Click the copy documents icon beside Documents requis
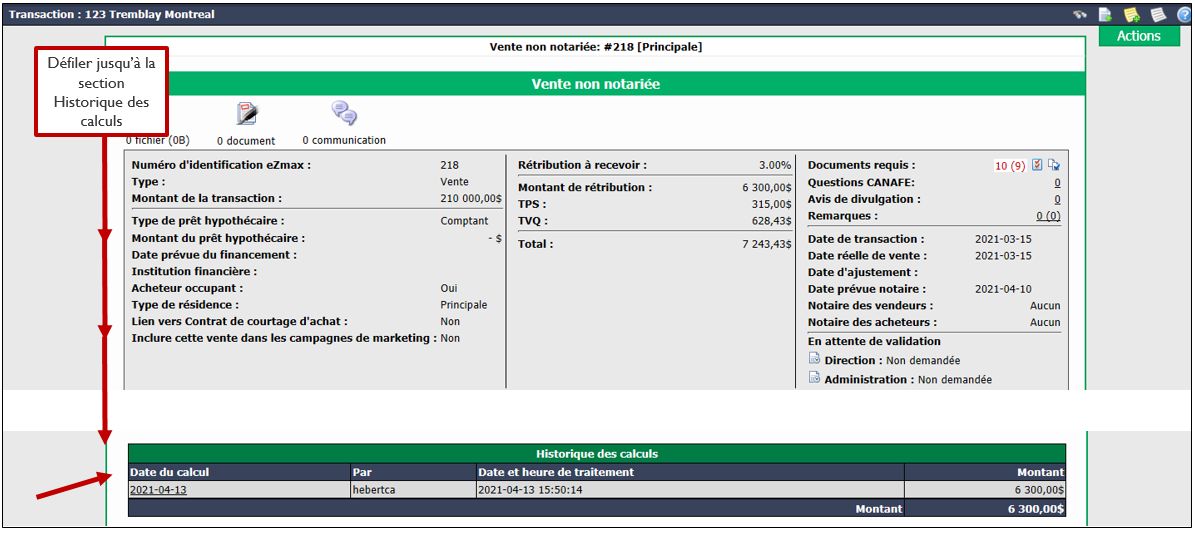The width and height of the screenshot is (1195, 533). click(1054, 165)
